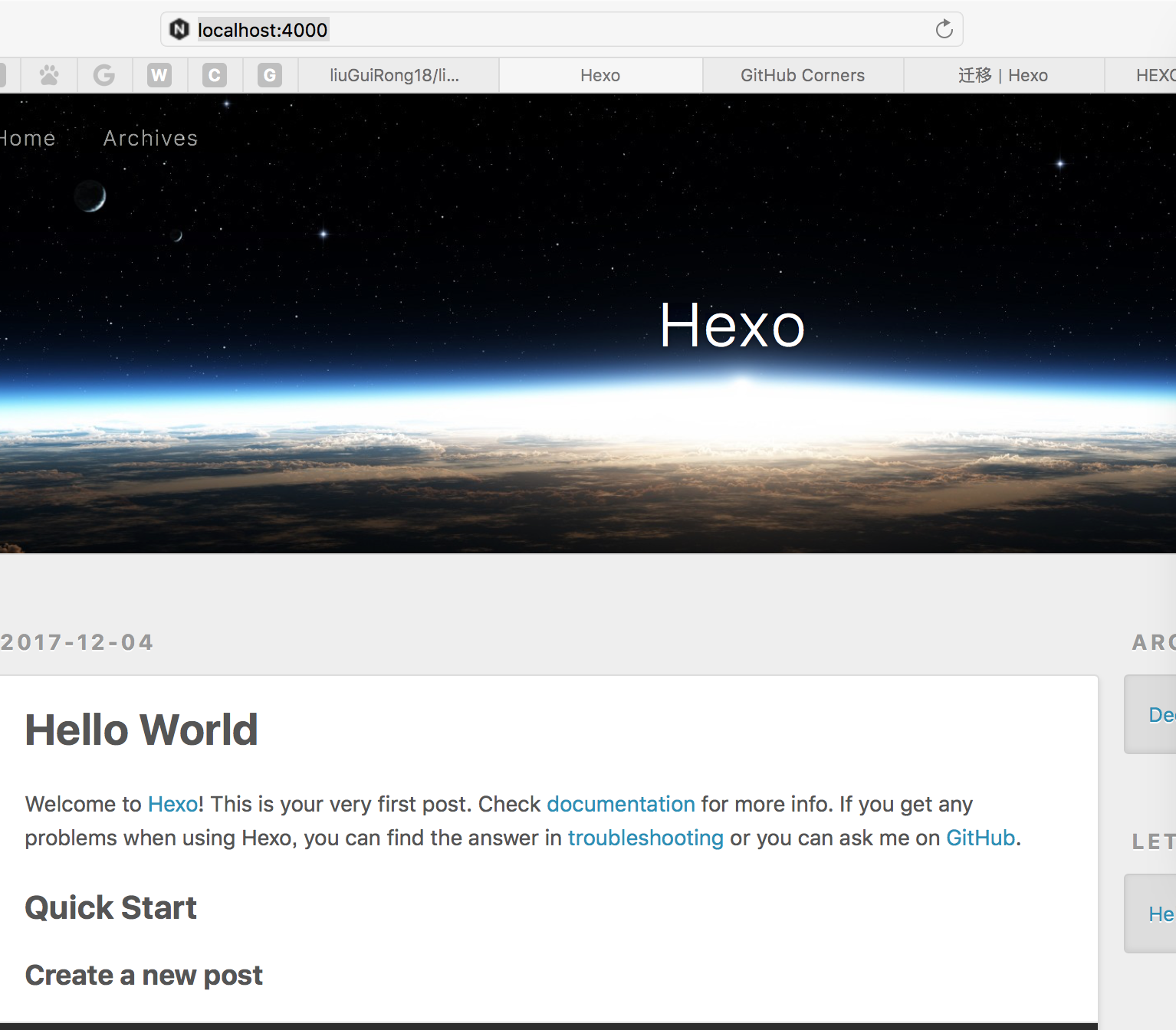Image resolution: width=1176 pixels, height=1030 pixels.
Task: Click the Hexo site title in banner
Action: click(x=732, y=326)
